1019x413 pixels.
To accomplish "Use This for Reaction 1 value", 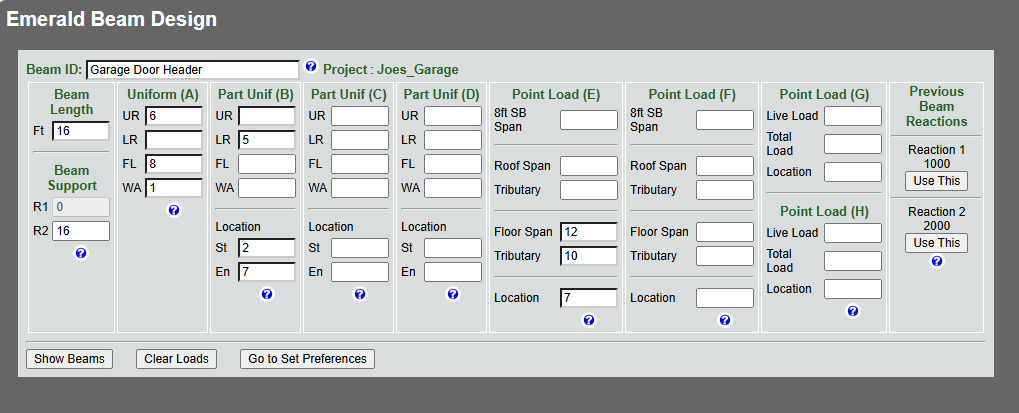I will tap(936, 181).
